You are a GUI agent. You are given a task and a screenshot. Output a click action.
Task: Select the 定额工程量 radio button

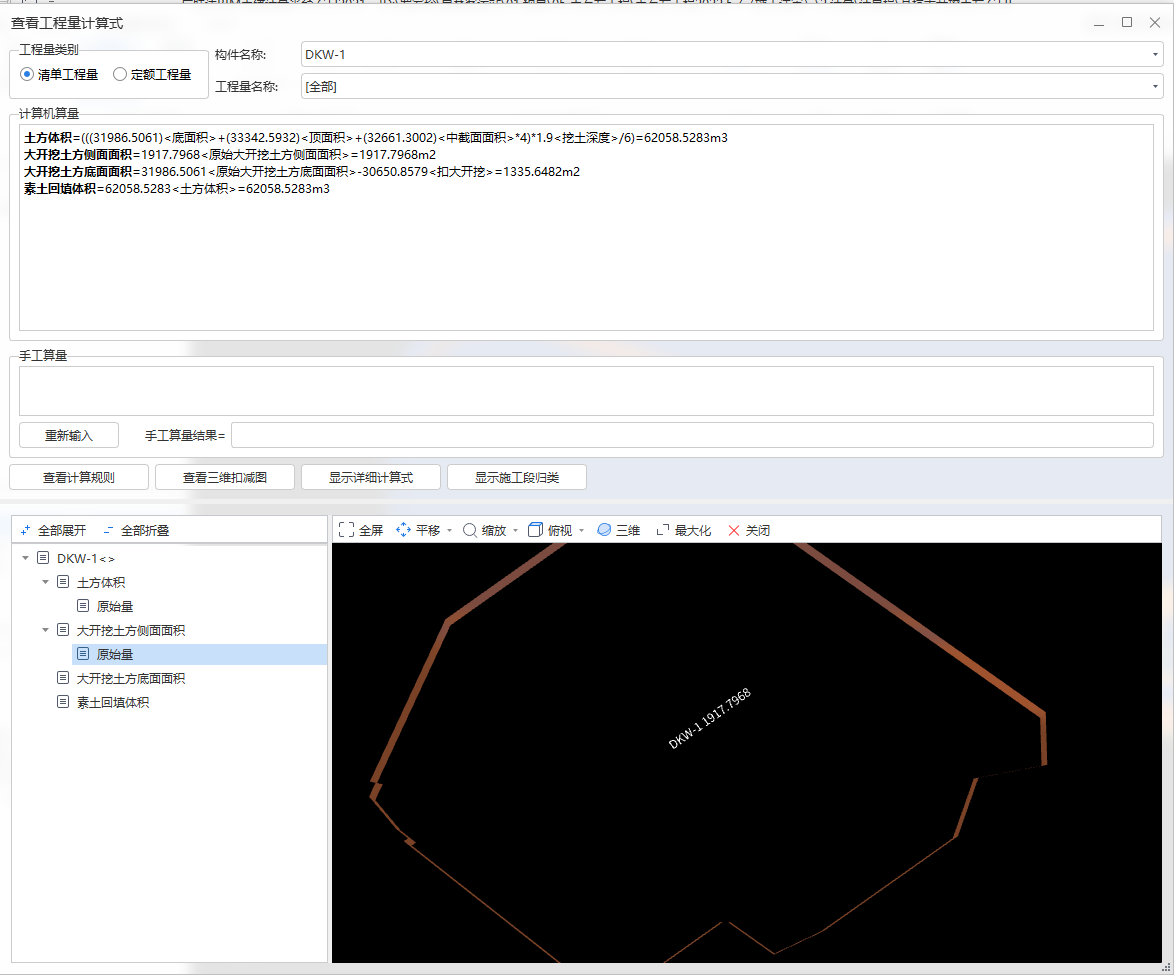[x=120, y=74]
